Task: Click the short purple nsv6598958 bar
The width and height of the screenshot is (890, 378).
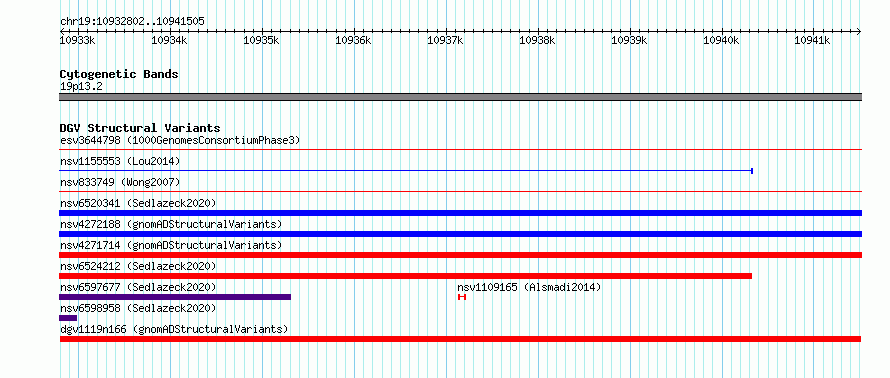Action: 68,318
